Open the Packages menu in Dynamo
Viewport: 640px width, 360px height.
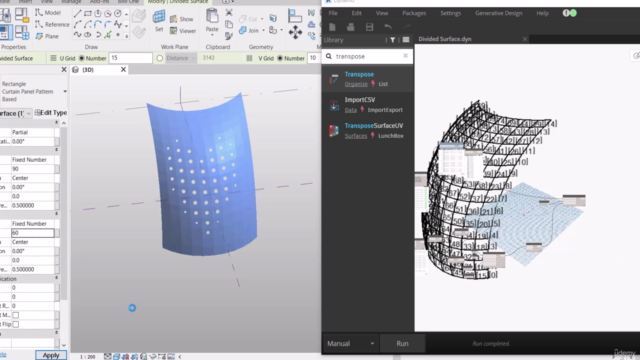414,13
